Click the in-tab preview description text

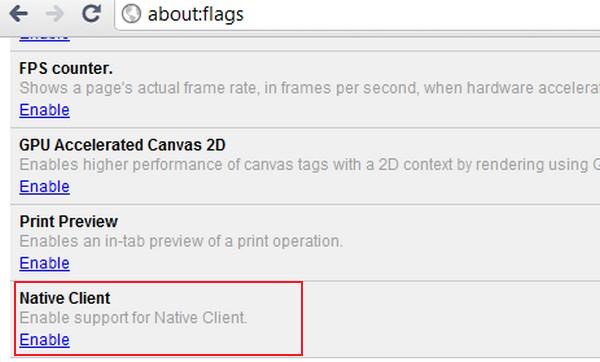click(x=181, y=241)
